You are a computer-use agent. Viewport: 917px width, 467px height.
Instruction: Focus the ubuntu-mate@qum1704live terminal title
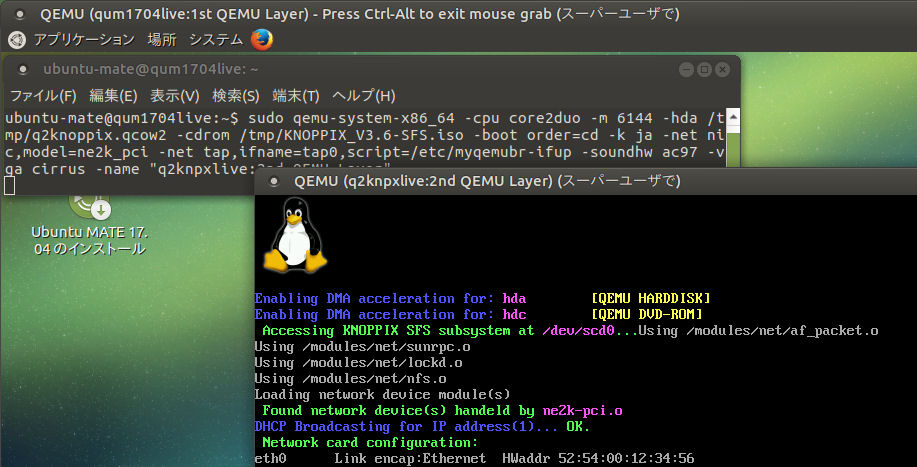[x=151, y=70]
